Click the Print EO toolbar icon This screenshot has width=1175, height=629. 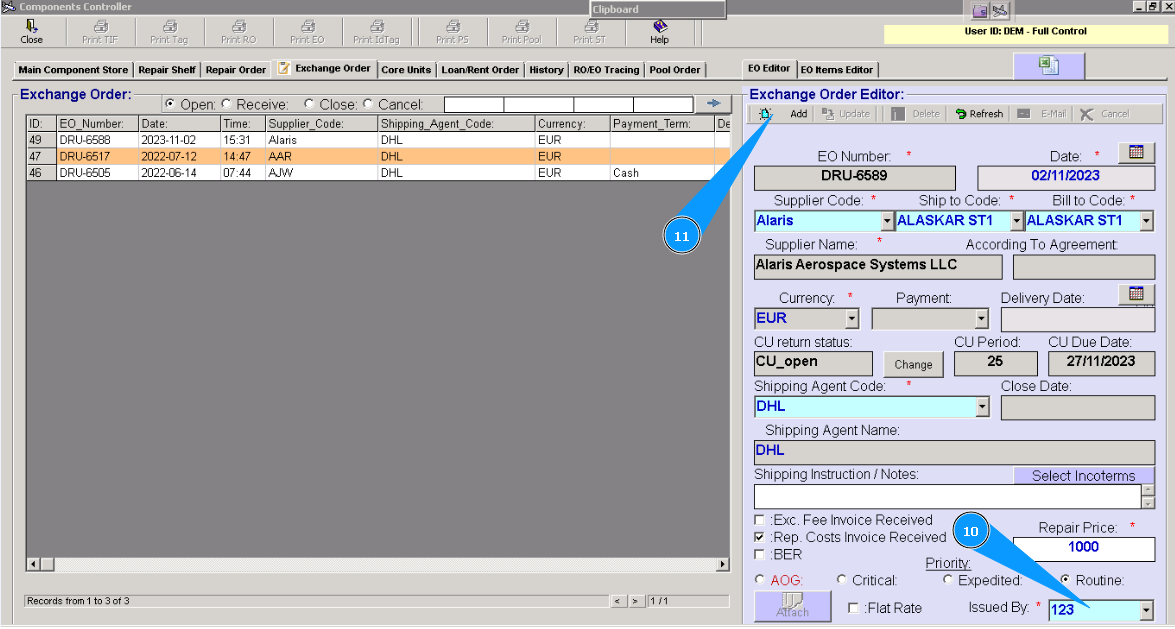click(x=307, y=32)
